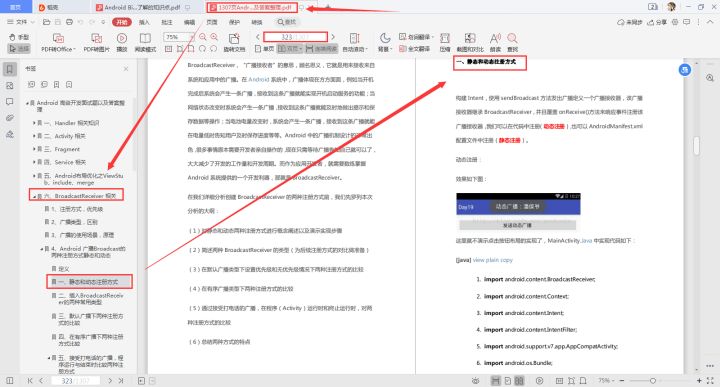Toggle eye protection mode in status bar
Screen dimensions: 720x387
coord(476,381)
